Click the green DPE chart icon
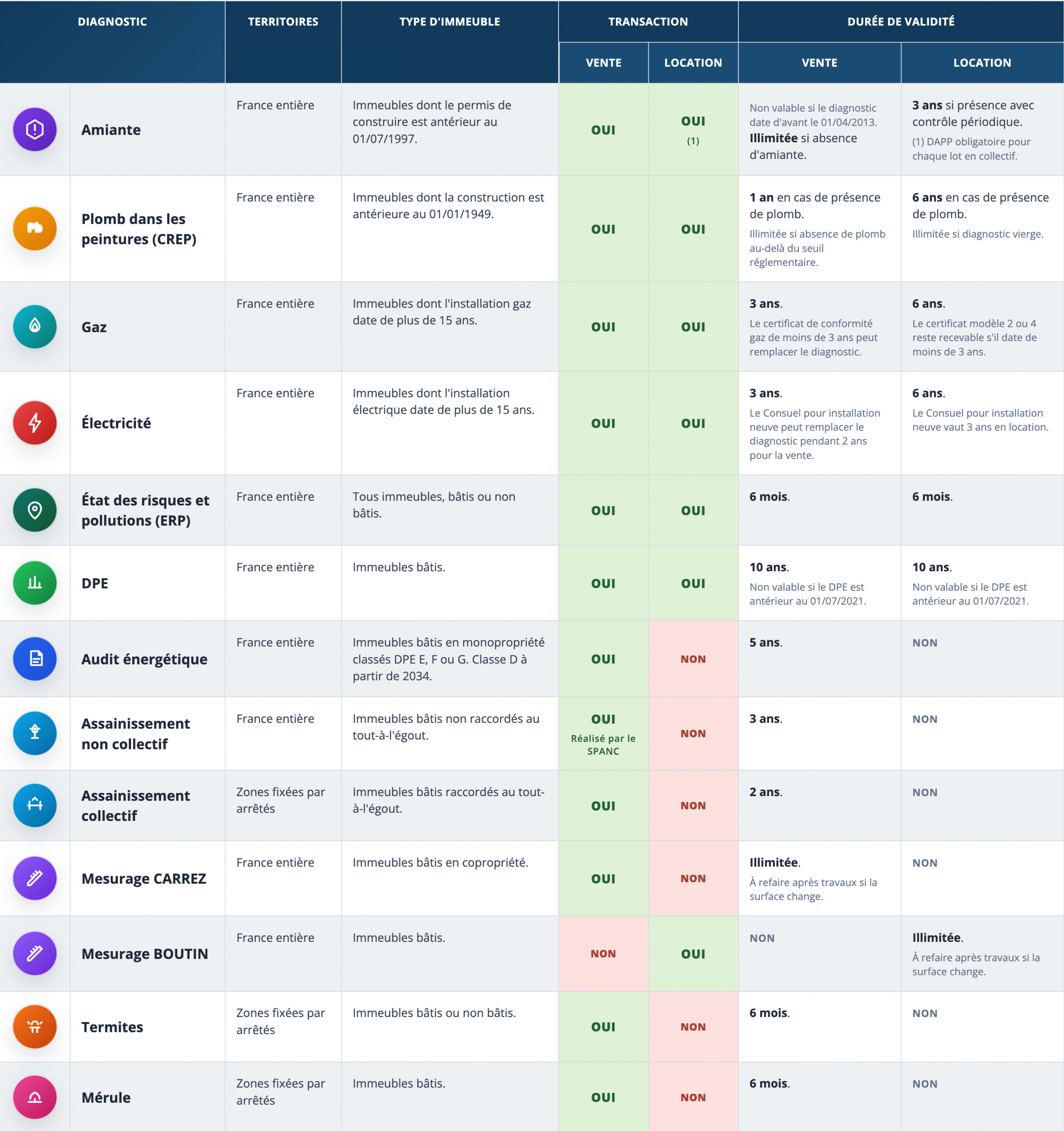1064x1131 pixels. click(x=35, y=583)
